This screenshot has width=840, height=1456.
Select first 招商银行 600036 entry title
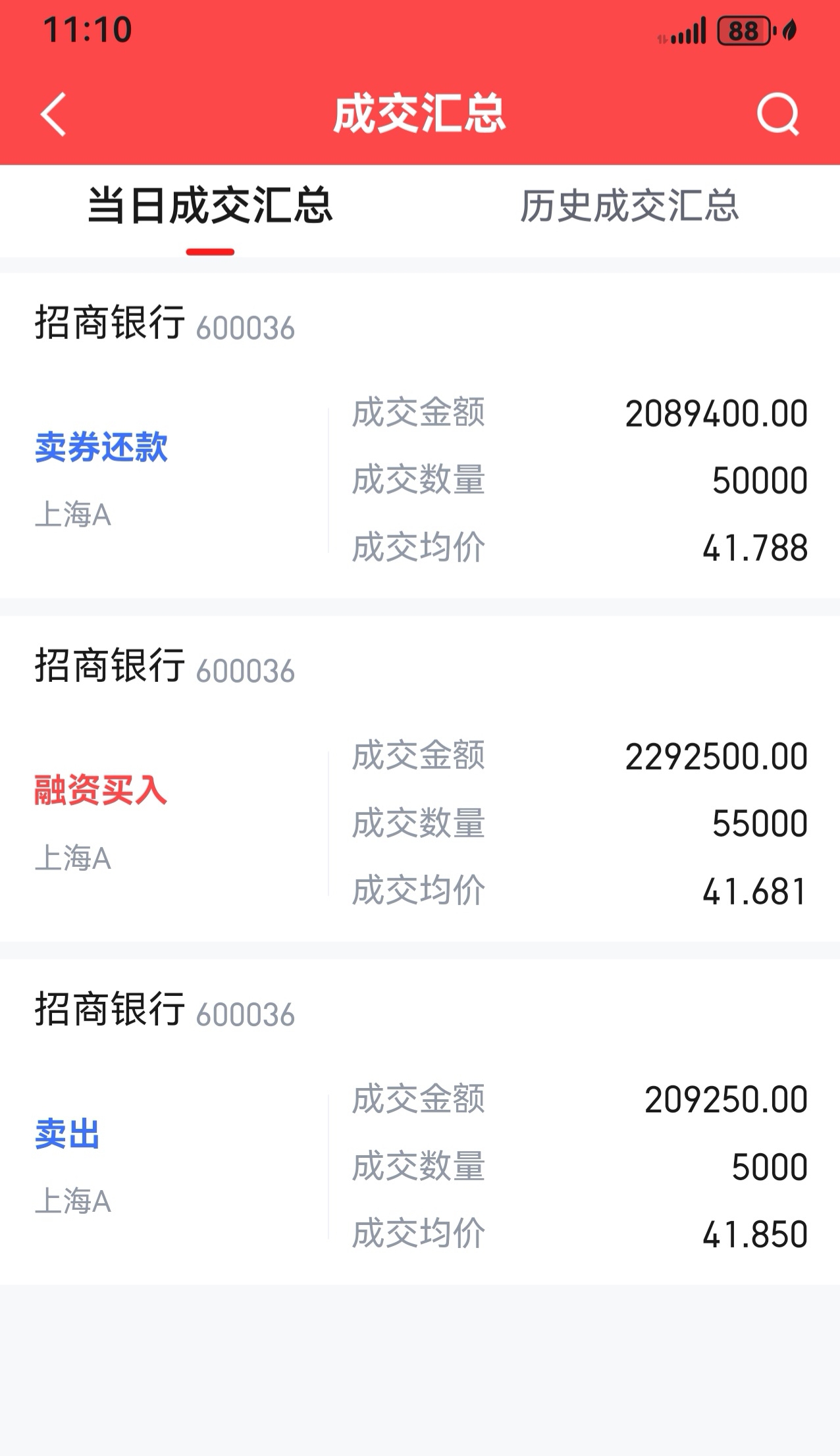165,323
